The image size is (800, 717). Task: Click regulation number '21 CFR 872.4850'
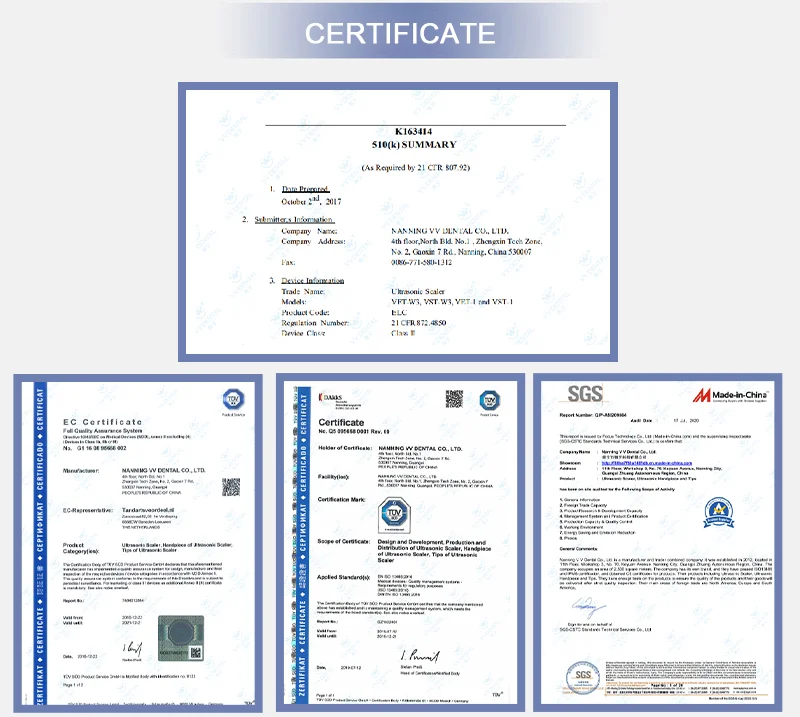point(418,323)
